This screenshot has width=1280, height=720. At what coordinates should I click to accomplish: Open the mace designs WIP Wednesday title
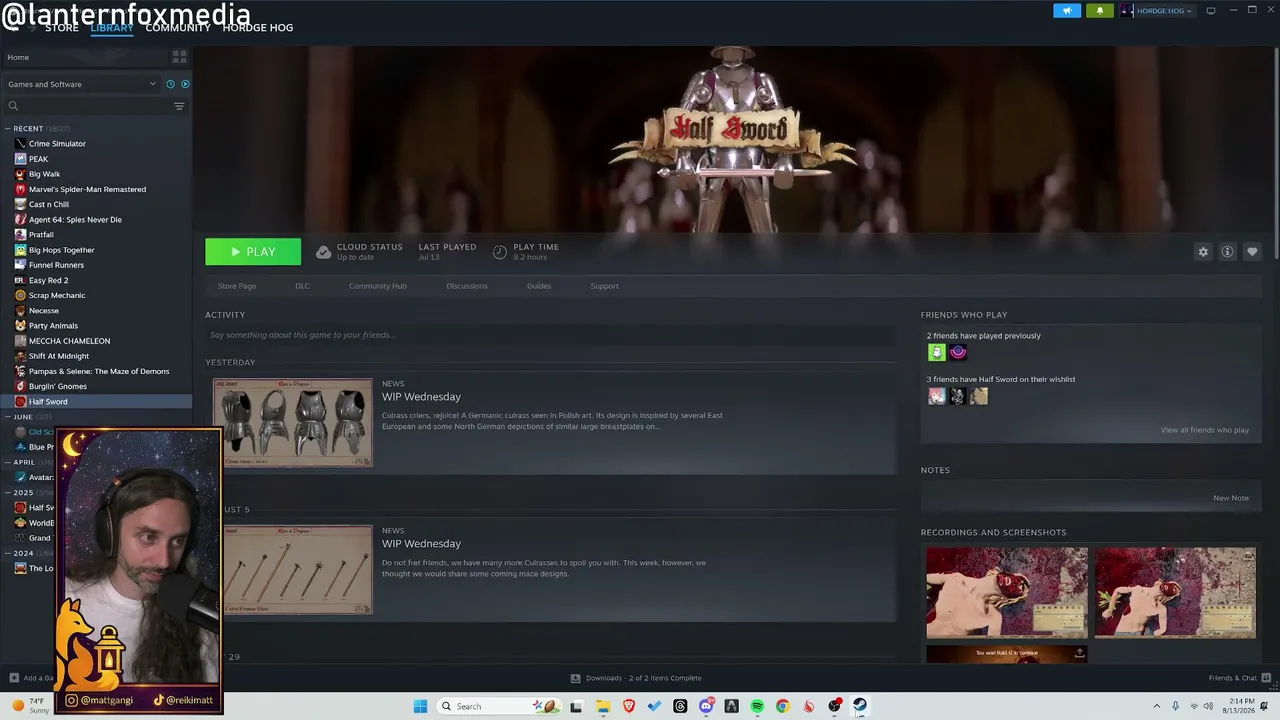tap(421, 544)
